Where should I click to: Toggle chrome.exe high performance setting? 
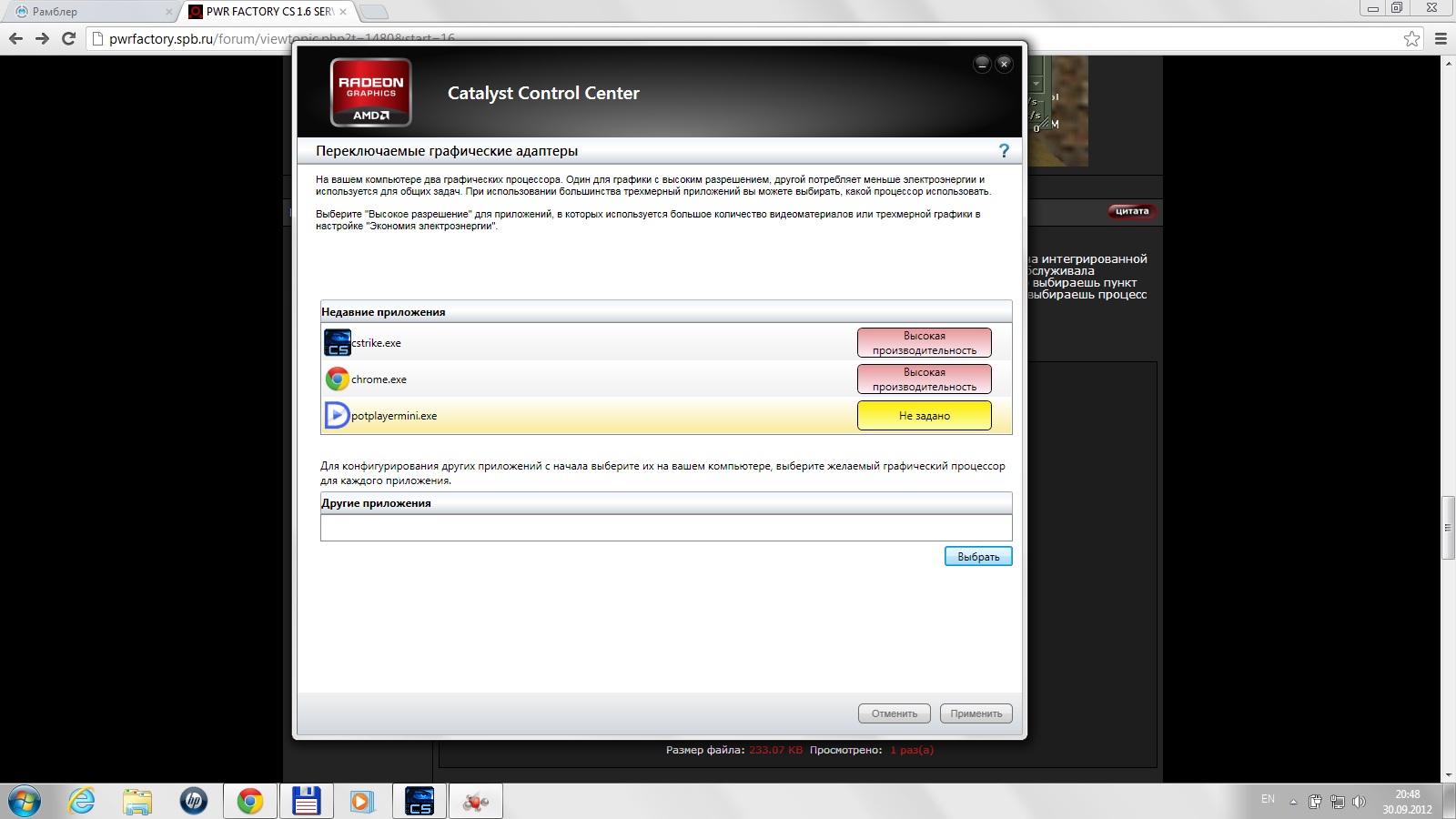coord(924,379)
